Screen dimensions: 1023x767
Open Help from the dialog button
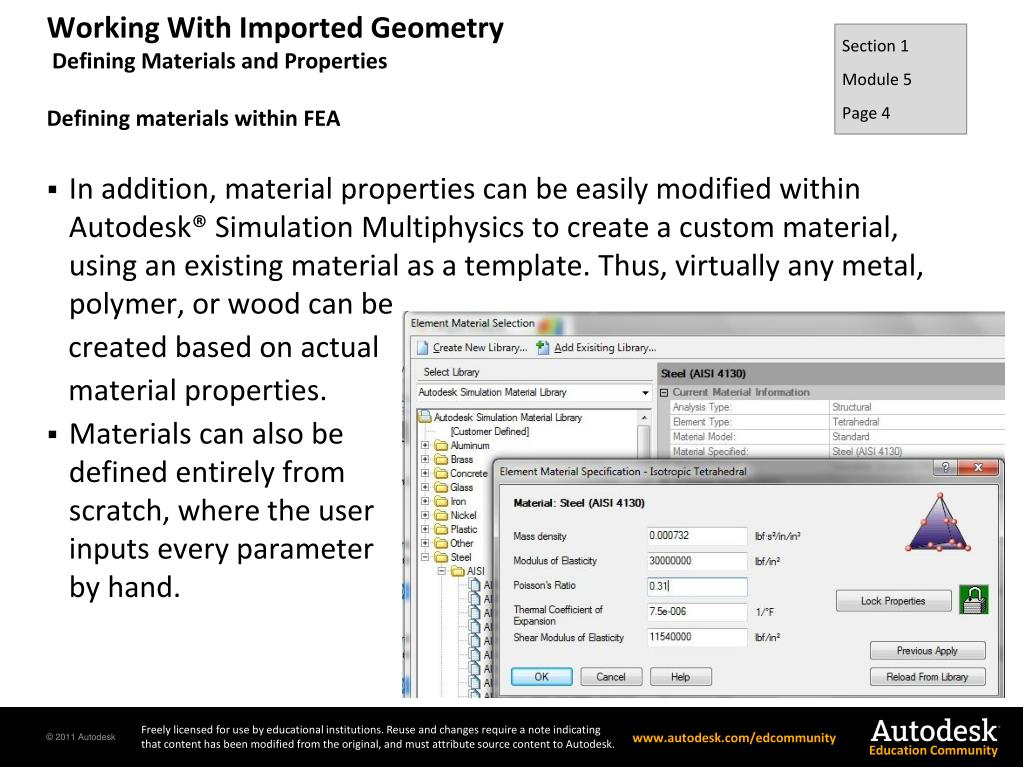tap(680, 677)
